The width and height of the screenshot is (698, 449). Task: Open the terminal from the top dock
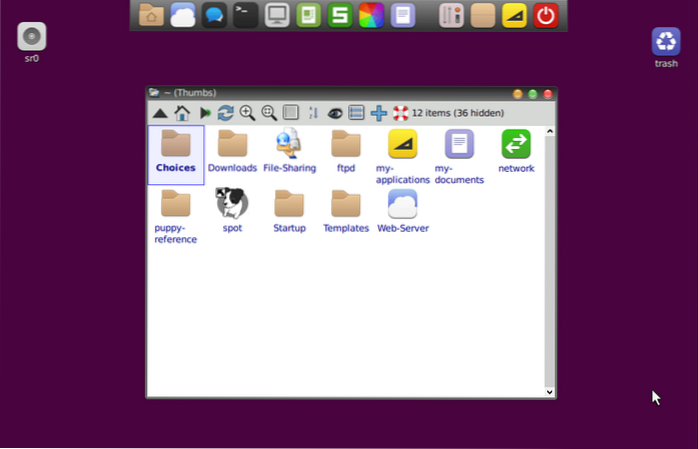pos(244,15)
